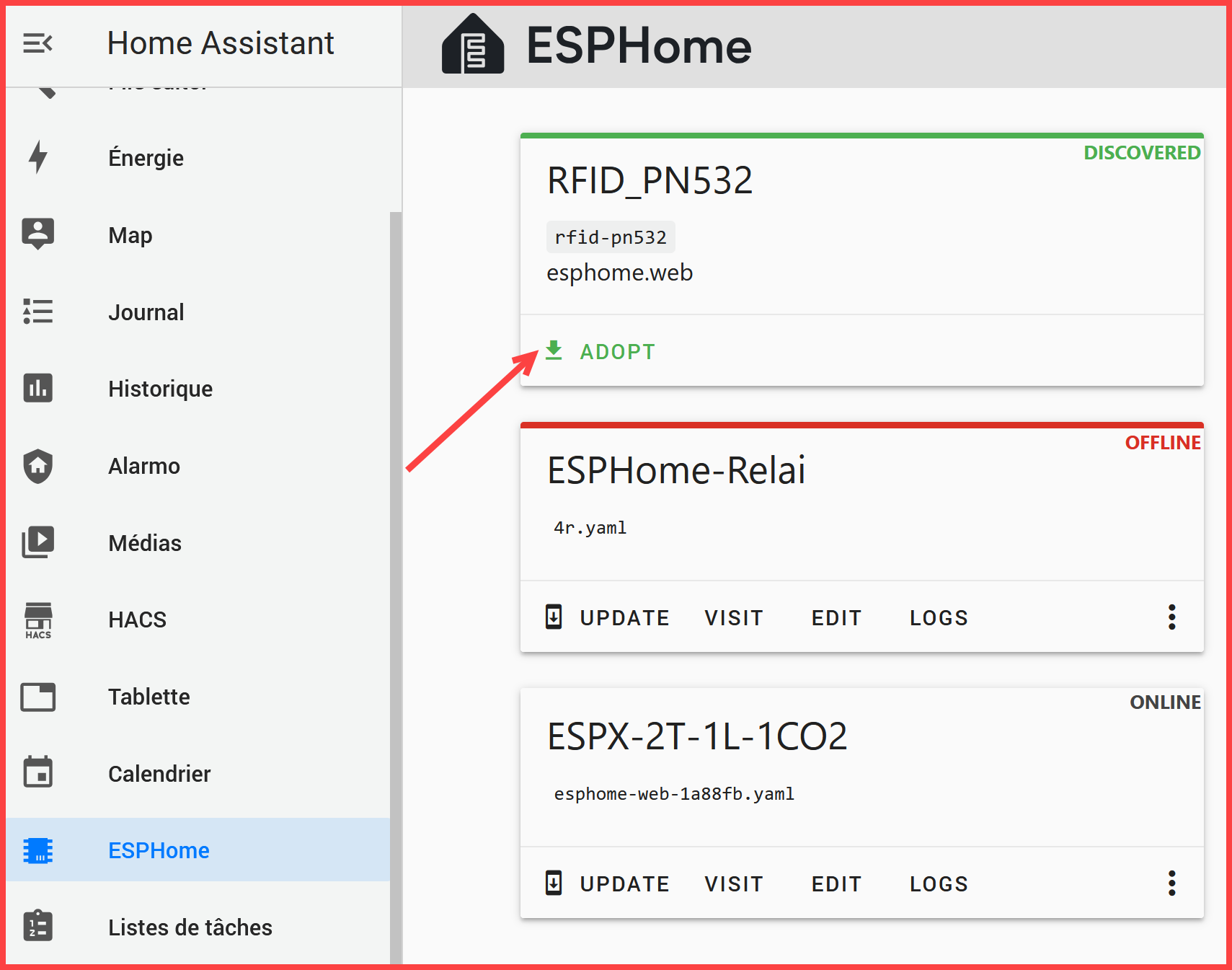This screenshot has height=970, width=1232.
Task: Click the ESPHome header title
Action: 639,45
